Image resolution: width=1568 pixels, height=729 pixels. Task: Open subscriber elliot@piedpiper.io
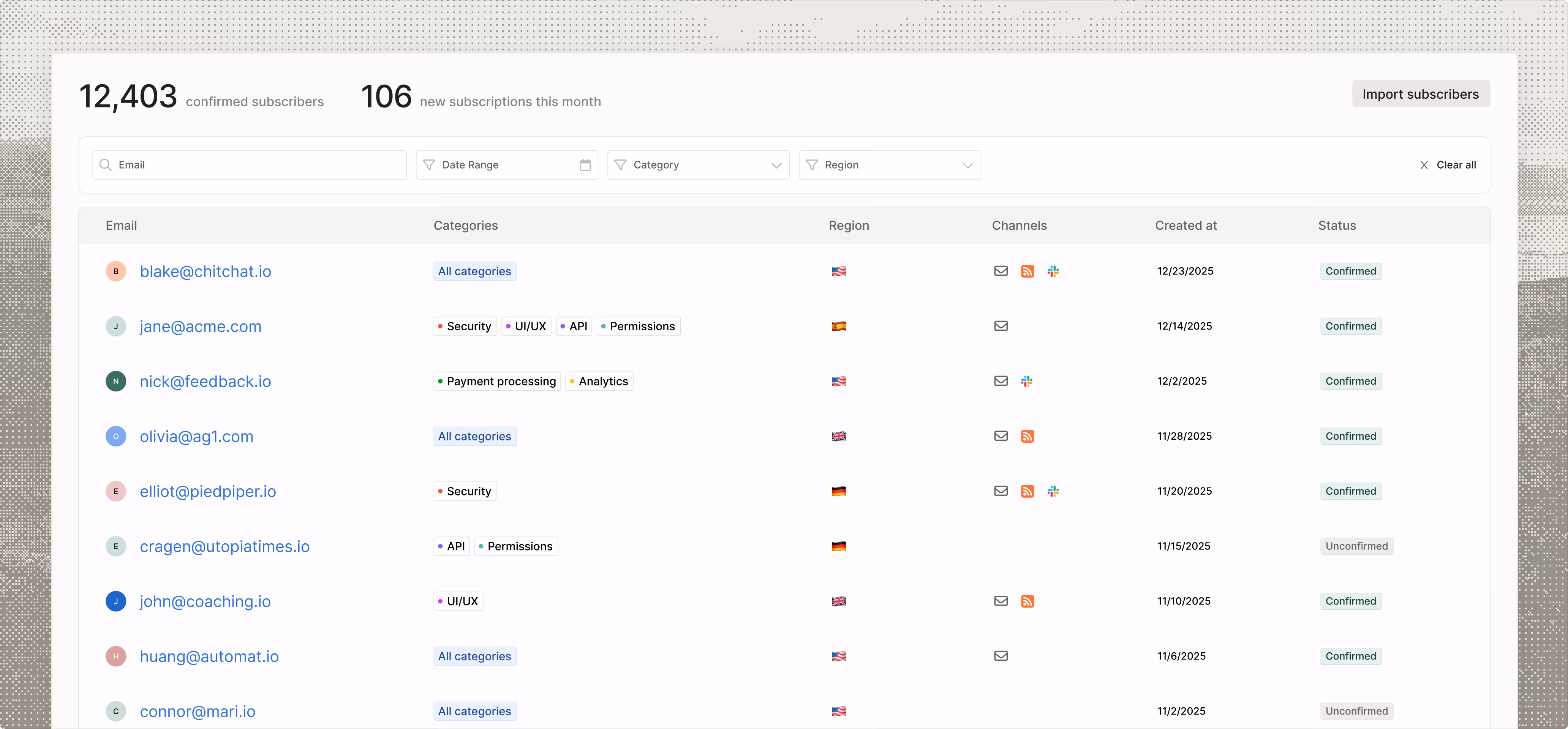208,491
